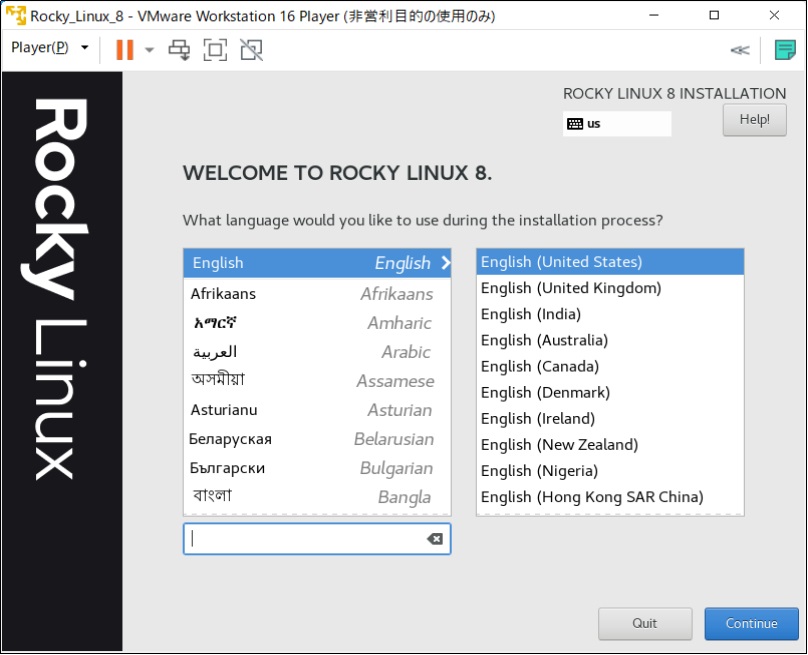
Task: Click the VMware Player icon in the title bar
Action: pos(14,16)
